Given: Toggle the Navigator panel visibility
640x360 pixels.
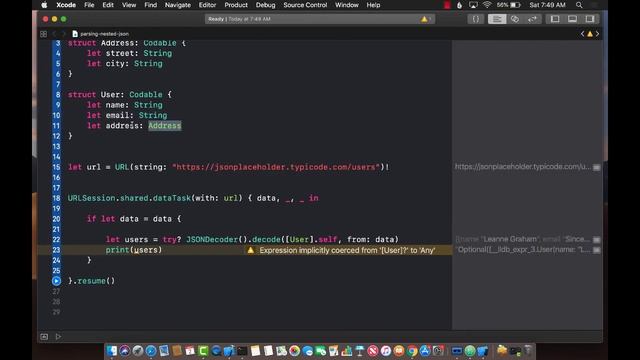Looking at the screenshot, I should tap(555, 19).
